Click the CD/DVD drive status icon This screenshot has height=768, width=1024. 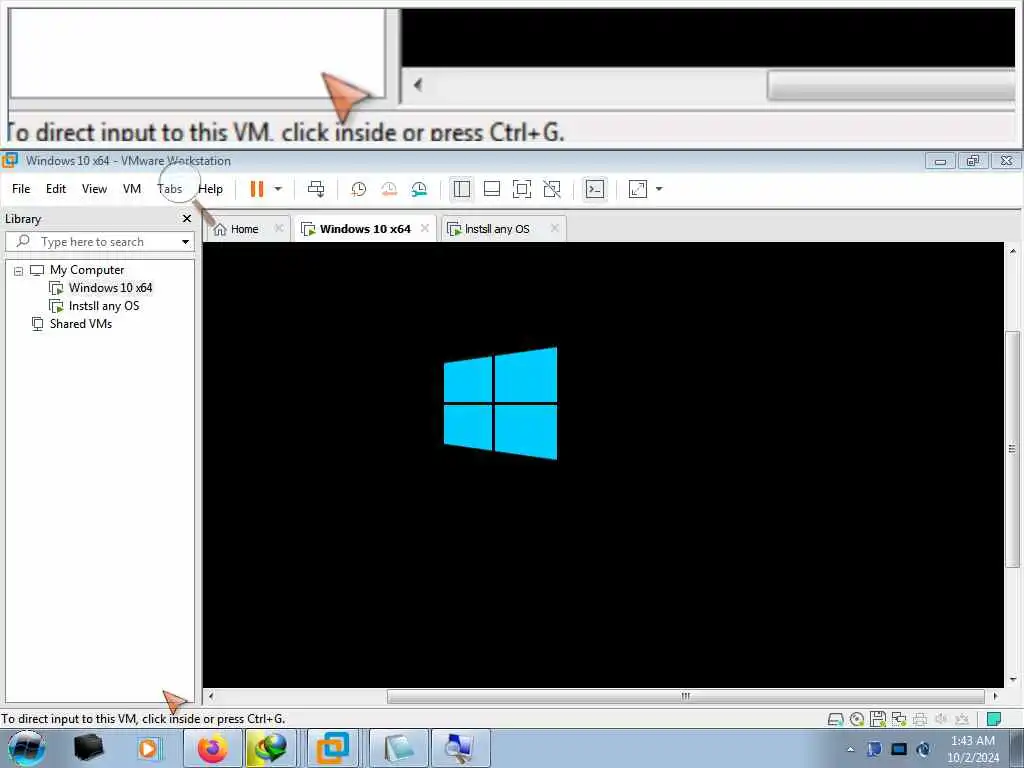tap(857, 719)
